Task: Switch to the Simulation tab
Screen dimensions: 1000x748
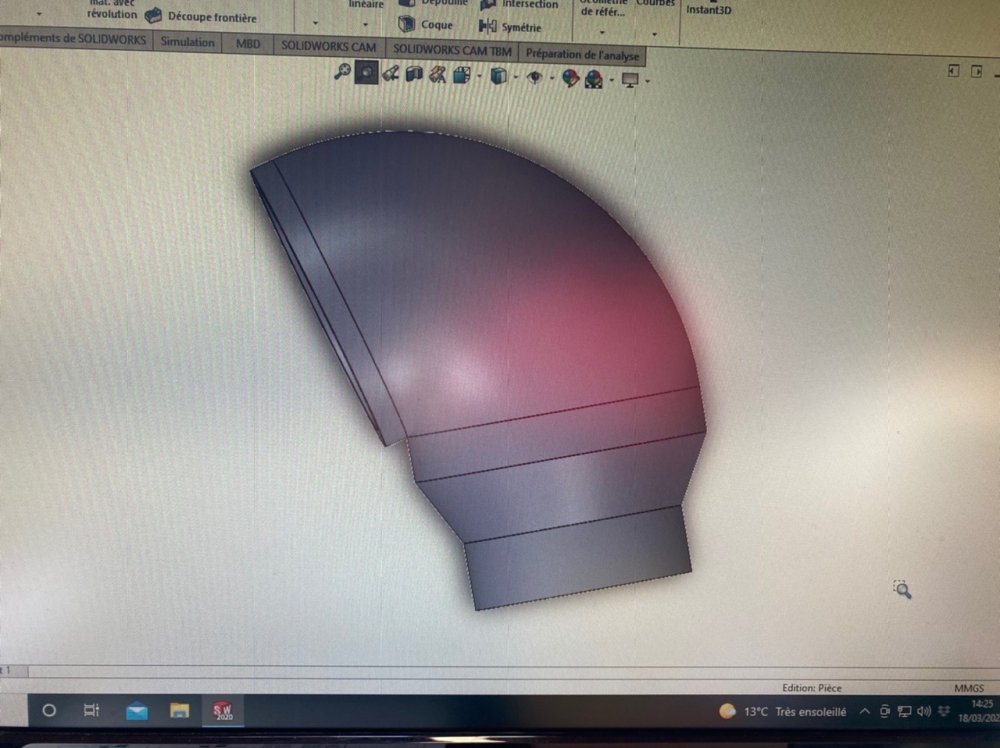Action: 188,42
